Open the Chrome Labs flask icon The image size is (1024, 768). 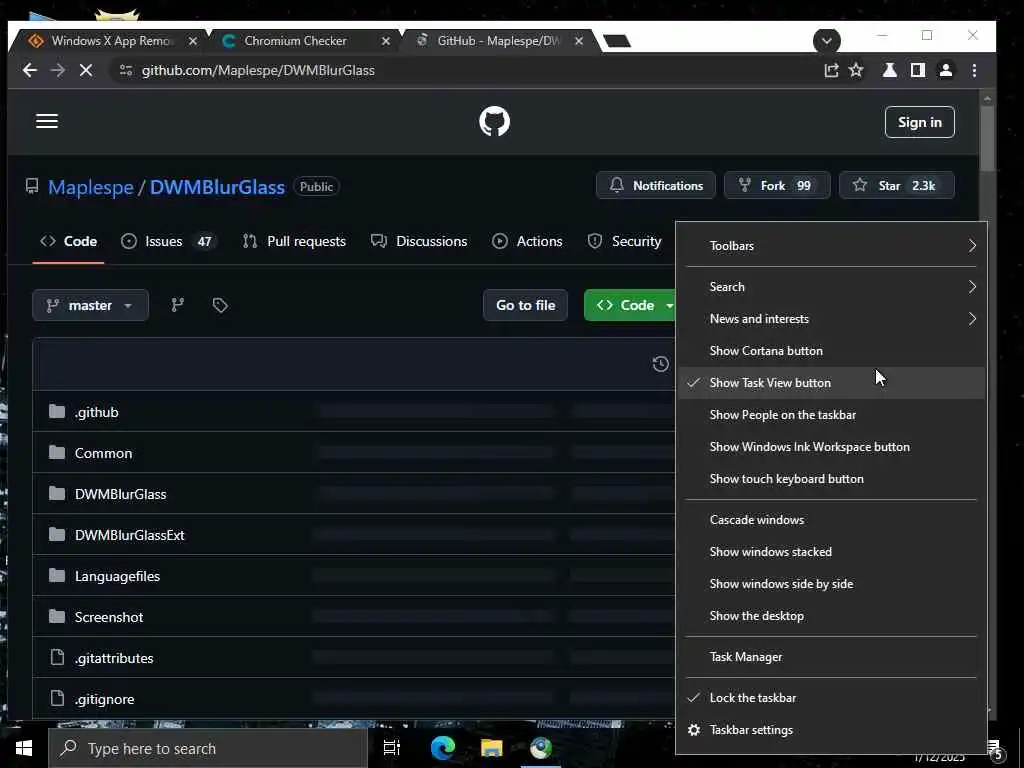click(889, 71)
